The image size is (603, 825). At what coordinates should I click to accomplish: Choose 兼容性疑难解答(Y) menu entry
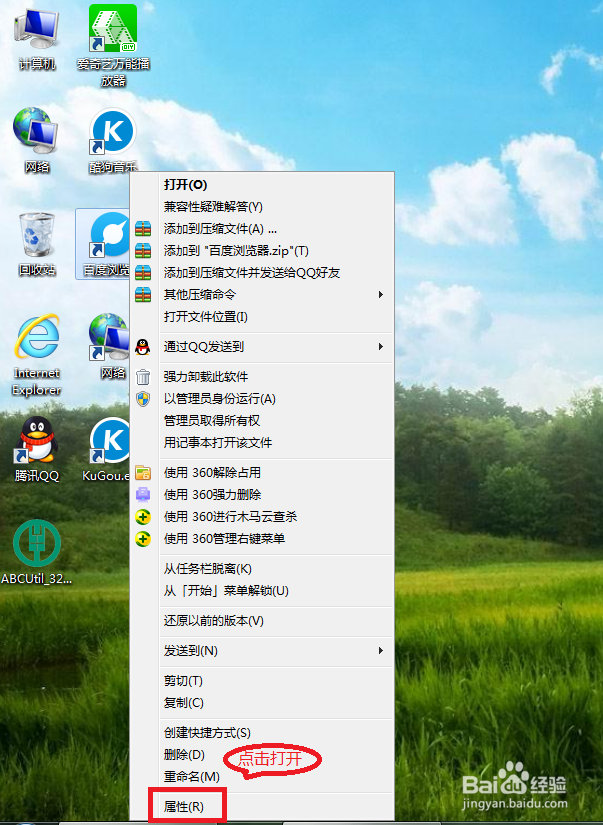point(262,207)
